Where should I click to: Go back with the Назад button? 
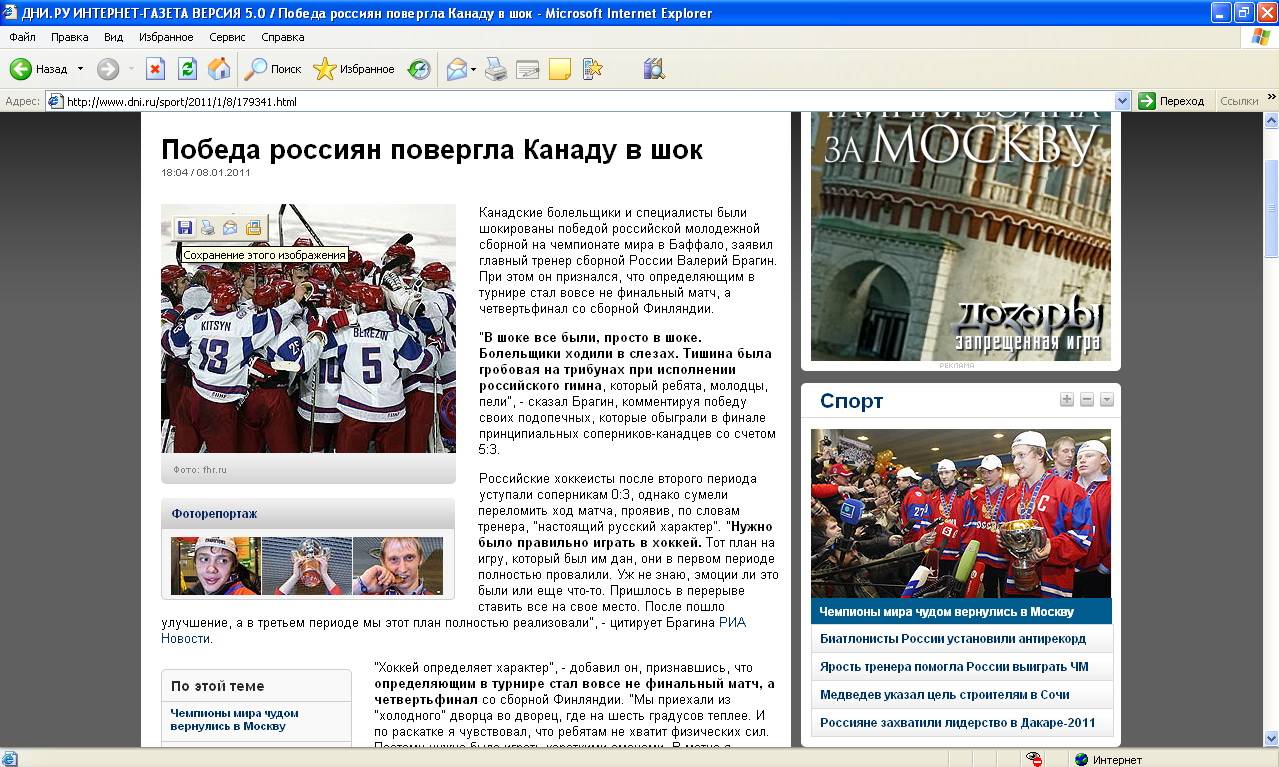[38, 69]
